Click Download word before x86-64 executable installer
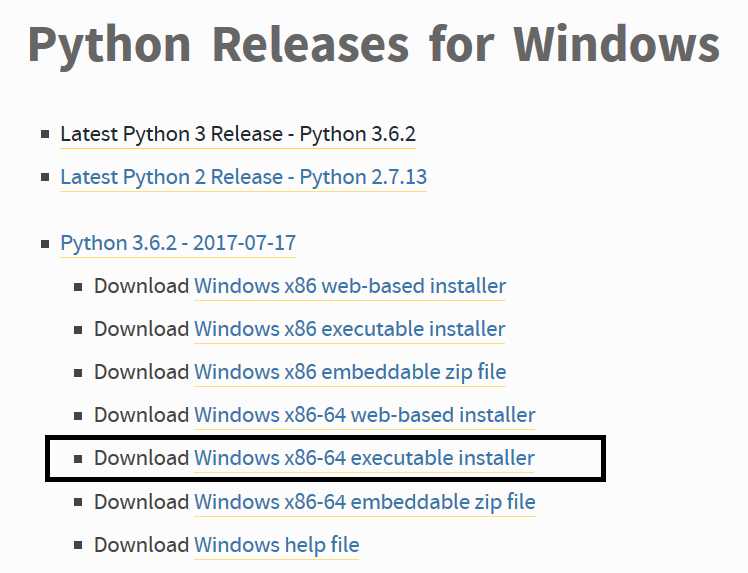The width and height of the screenshot is (748, 573). (x=142, y=458)
